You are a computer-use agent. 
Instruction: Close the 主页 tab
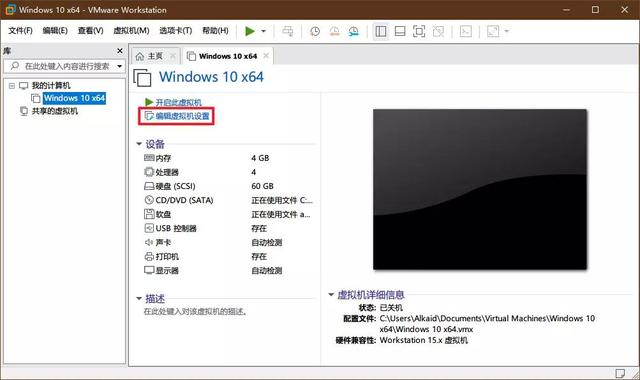click(x=173, y=56)
